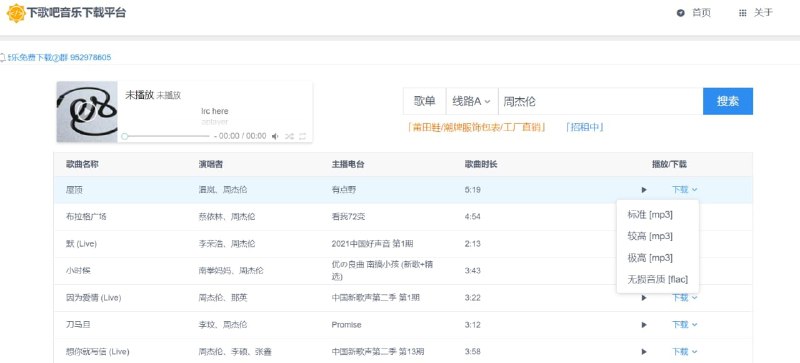800x363 pixels.
Task: Play the song 想你就写信 (Live)
Action: pos(644,352)
